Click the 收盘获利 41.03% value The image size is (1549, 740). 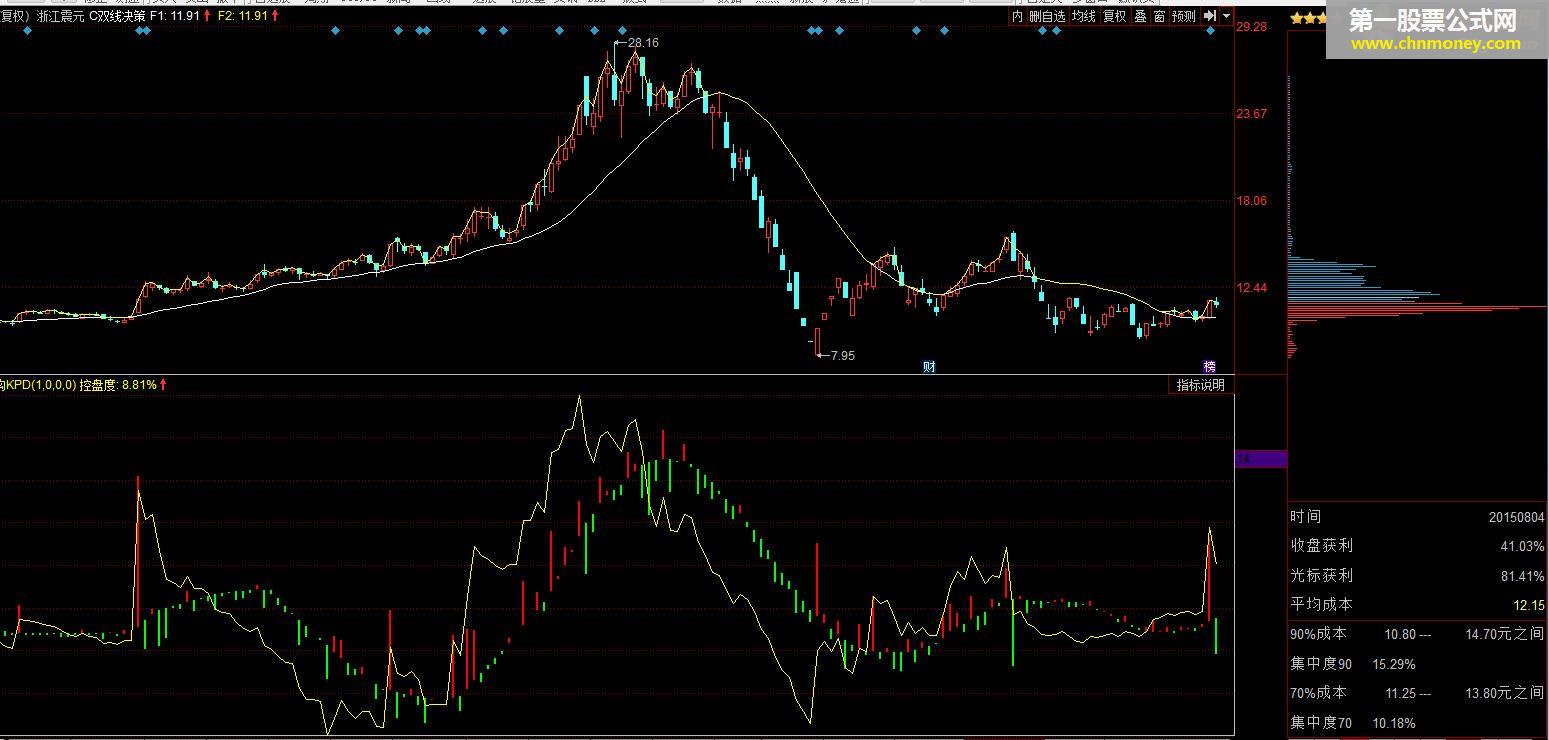tap(1522, 546)
